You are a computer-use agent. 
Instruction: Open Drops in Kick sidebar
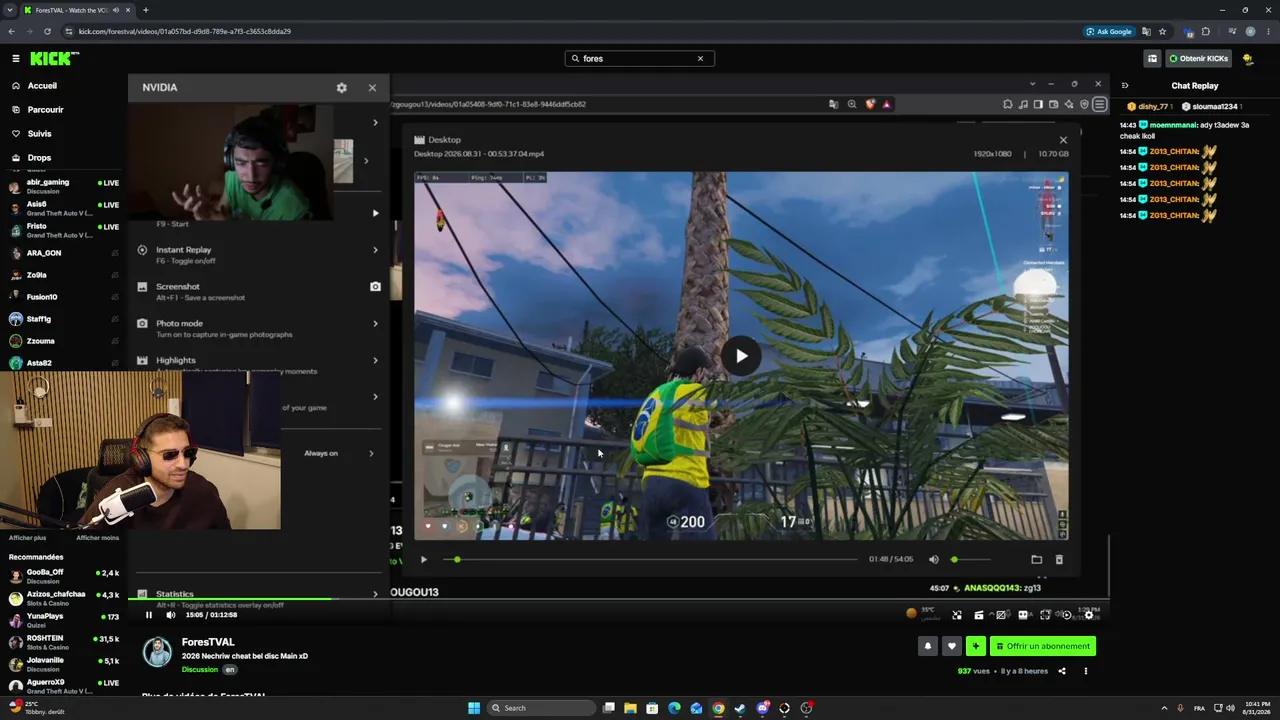click(x=31, y=158)
